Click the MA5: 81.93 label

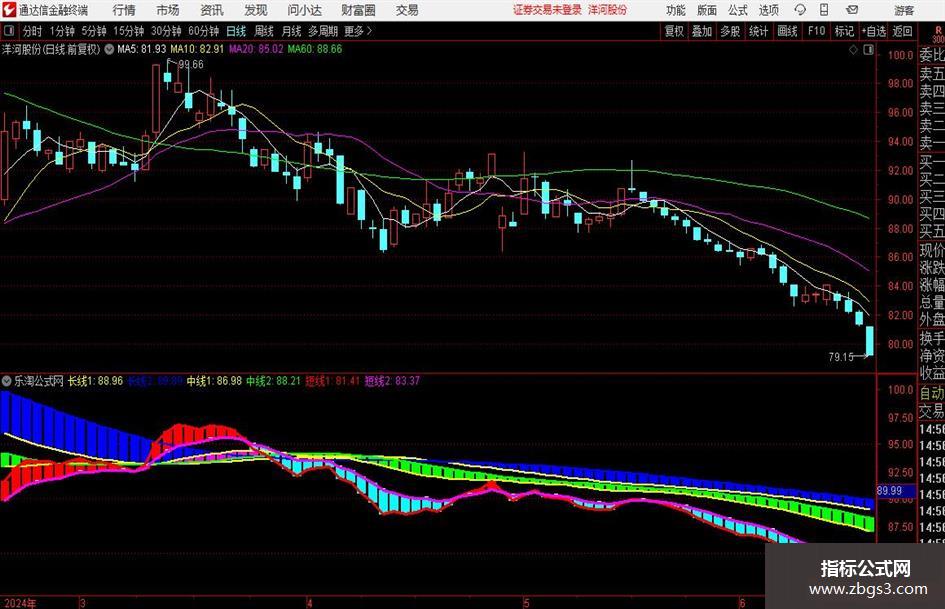point(142,49)
